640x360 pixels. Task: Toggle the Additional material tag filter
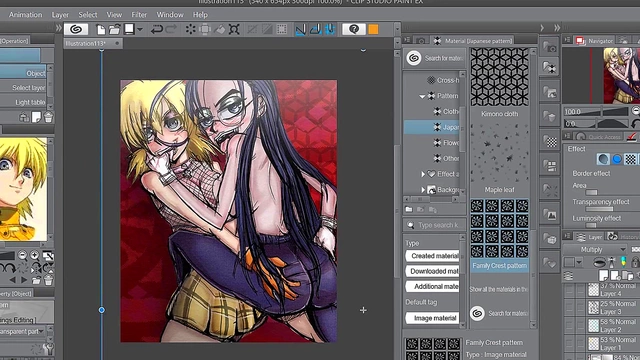pyautogui.click(x=433, y=287)
